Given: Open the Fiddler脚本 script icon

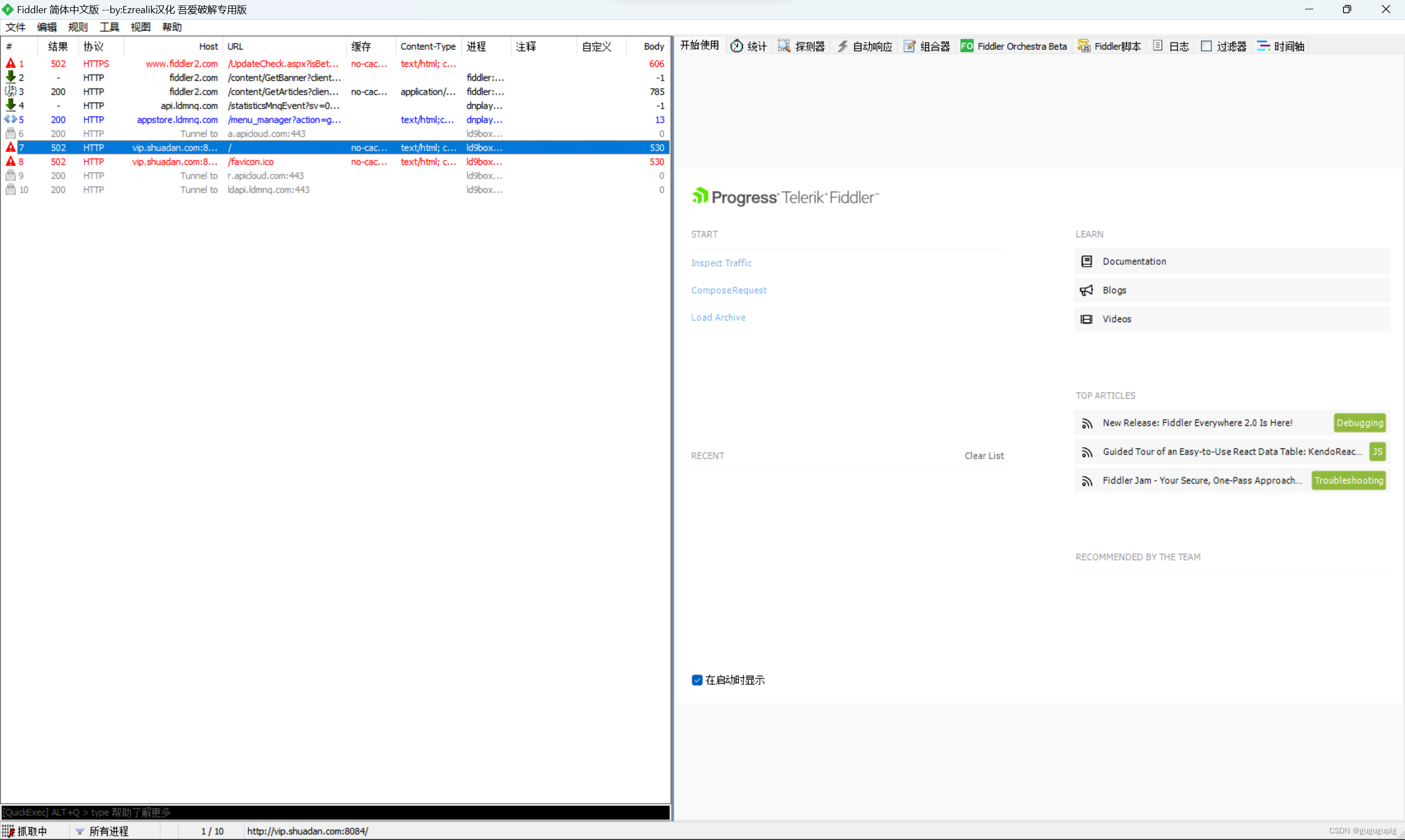Looking at the screenshot, I should (1084, 46).
